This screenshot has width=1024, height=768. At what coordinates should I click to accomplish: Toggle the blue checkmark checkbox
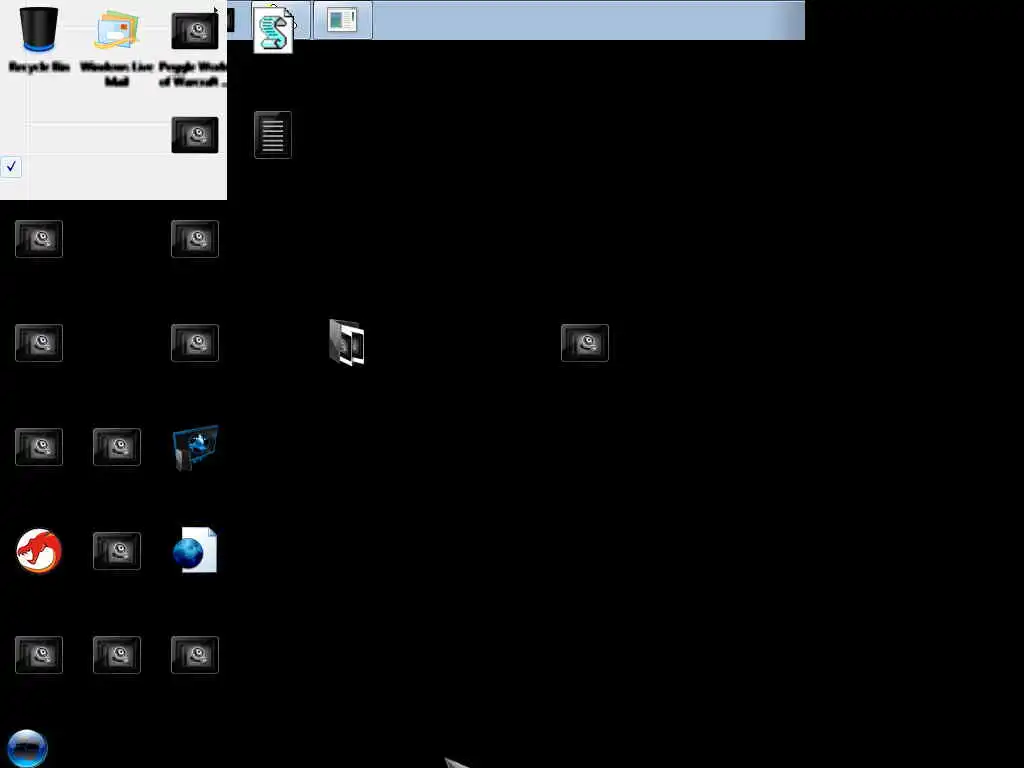click(x=11, y=167)
